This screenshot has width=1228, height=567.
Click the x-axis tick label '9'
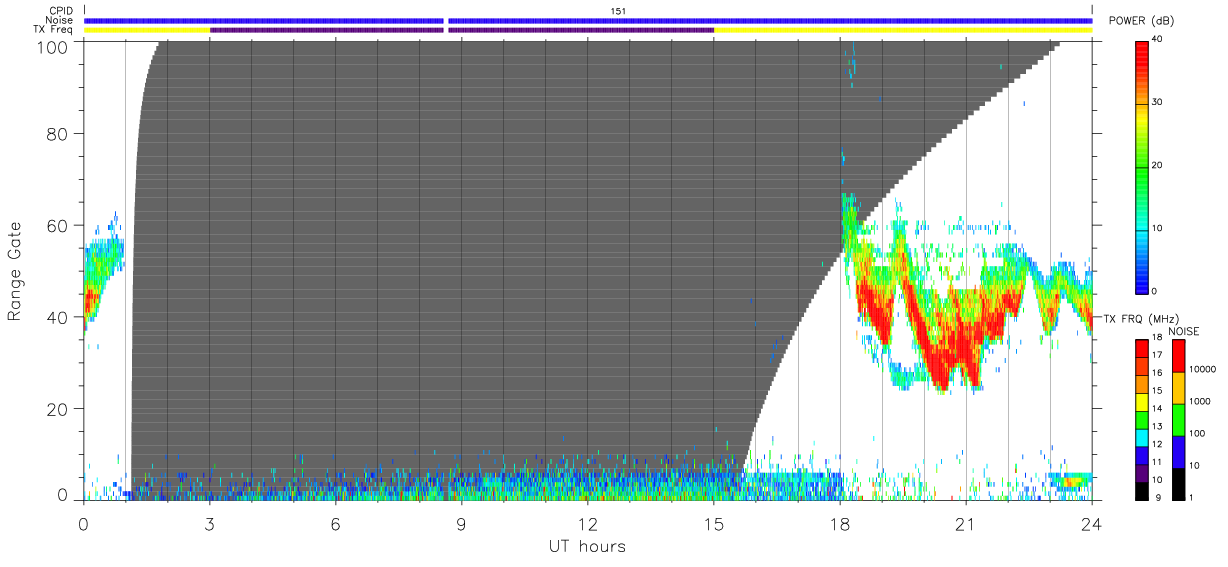[x=461, y=523]
